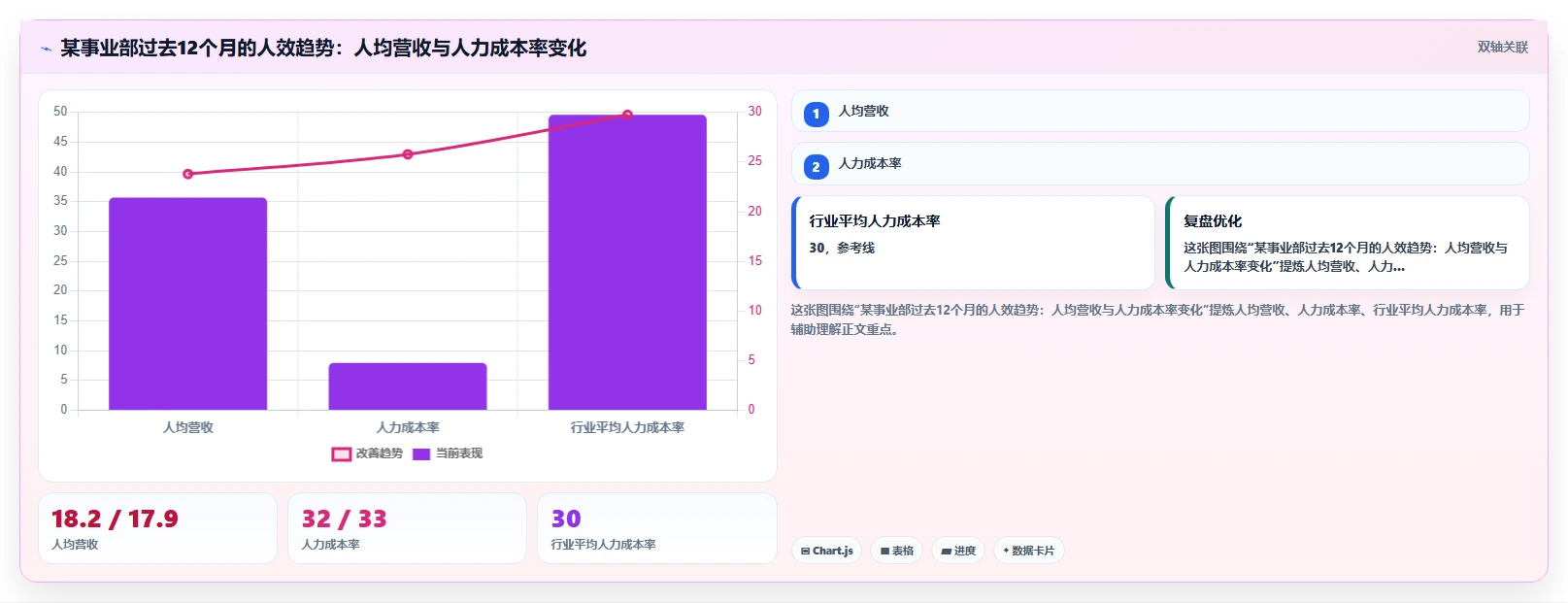Select list item 2 人力成本率

click(1160, 164)
